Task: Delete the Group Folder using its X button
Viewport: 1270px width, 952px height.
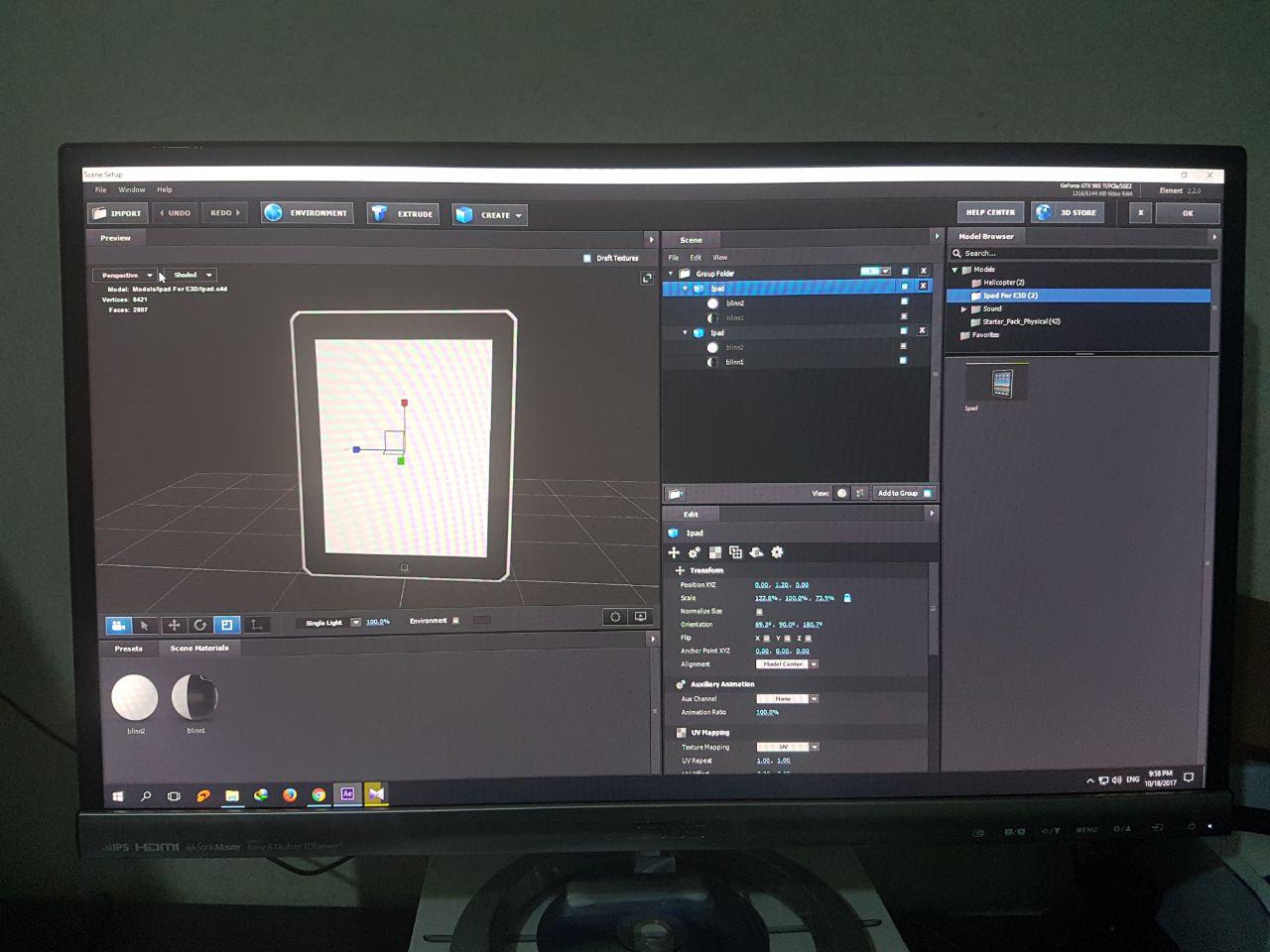Action: tap(923, 271)
